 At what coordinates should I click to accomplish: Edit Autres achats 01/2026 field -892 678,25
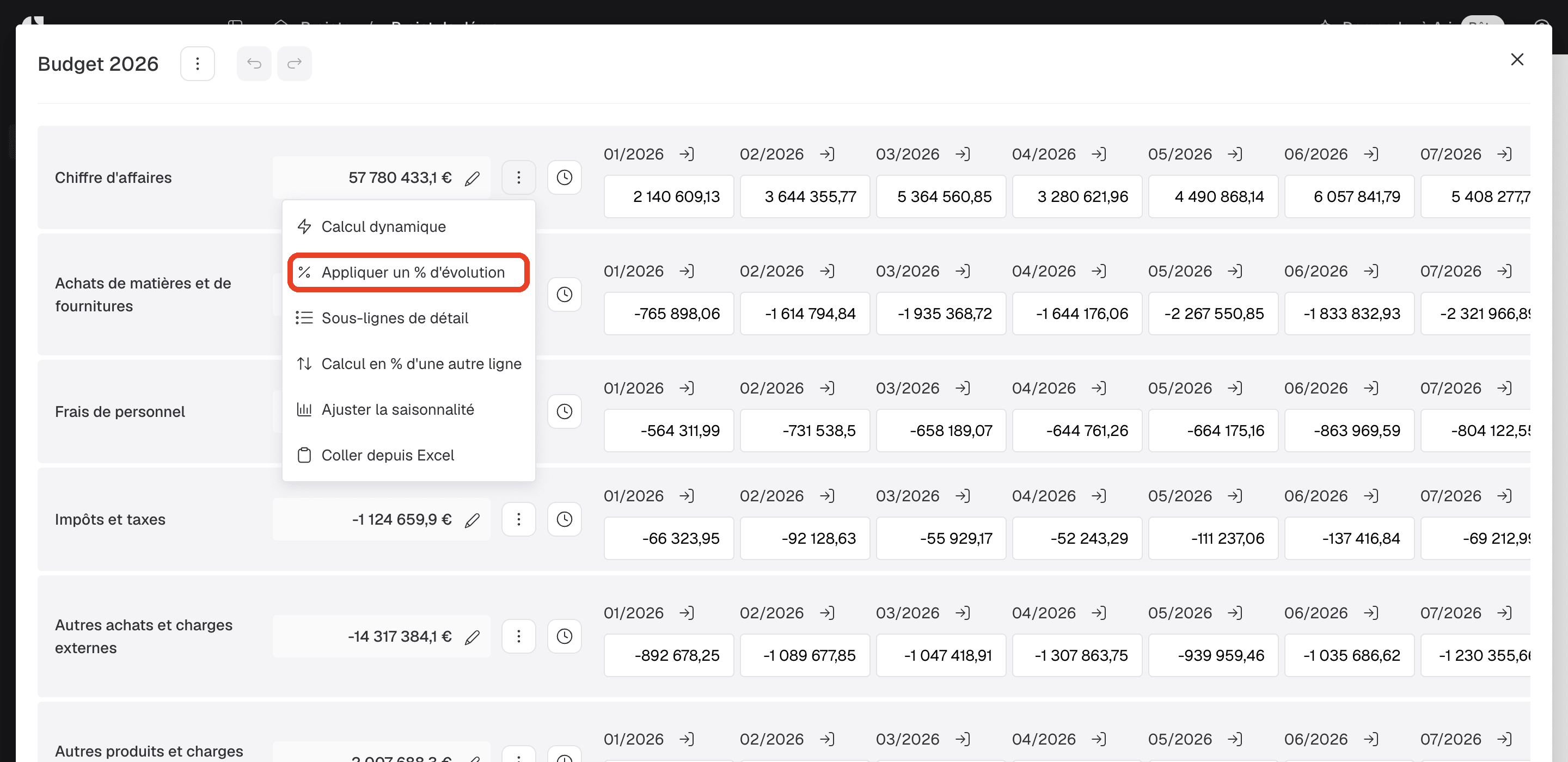click(669, 655)
